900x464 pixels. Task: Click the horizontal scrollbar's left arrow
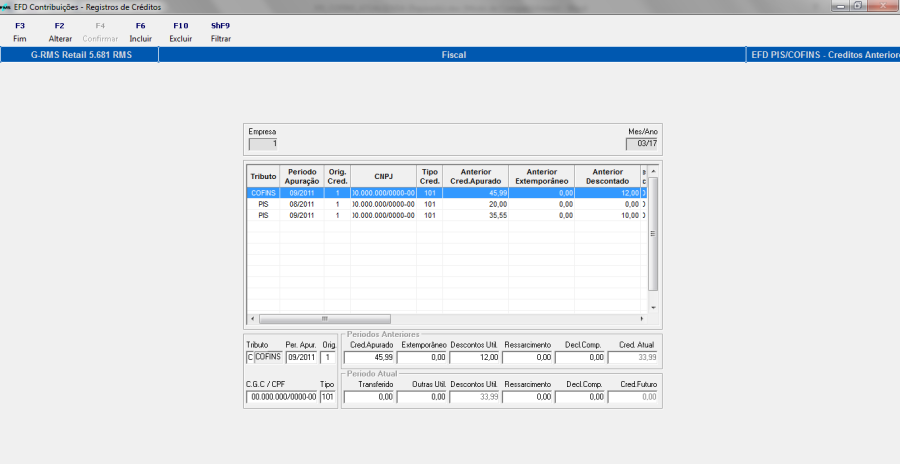(x=253, y=319)
